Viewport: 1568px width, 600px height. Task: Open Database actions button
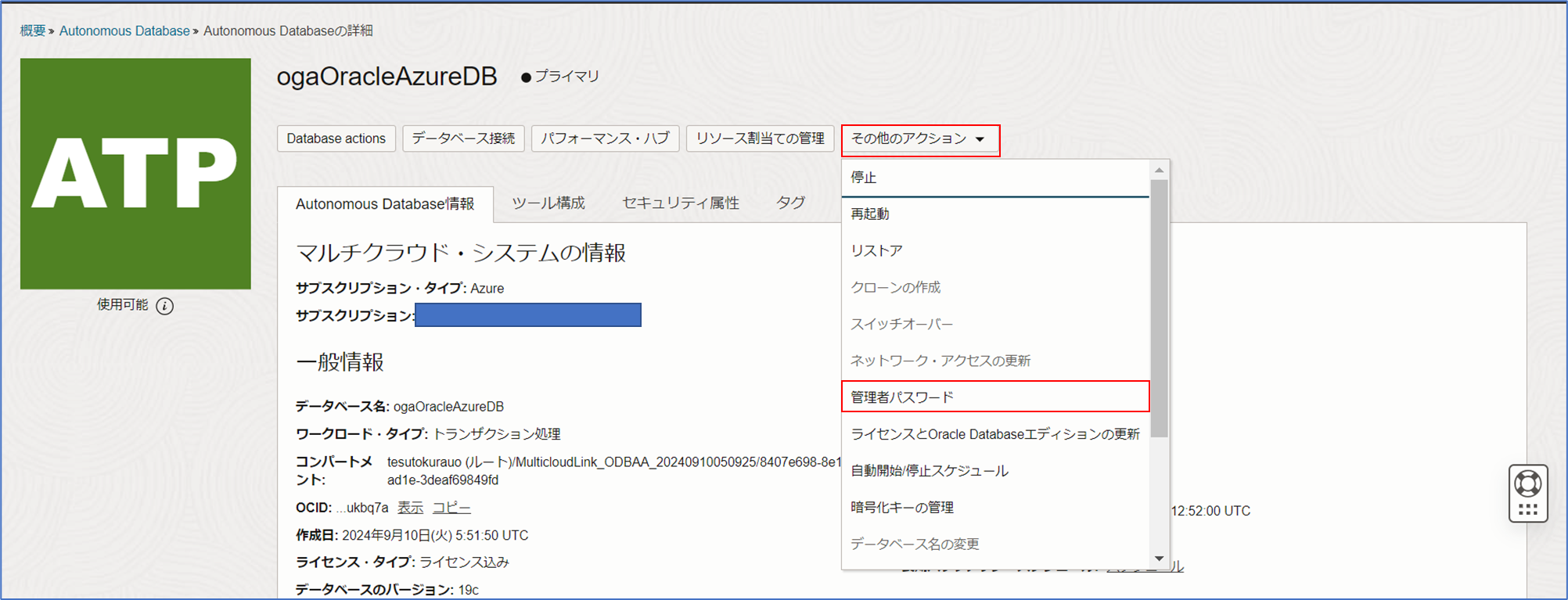[x=336, y=138]
